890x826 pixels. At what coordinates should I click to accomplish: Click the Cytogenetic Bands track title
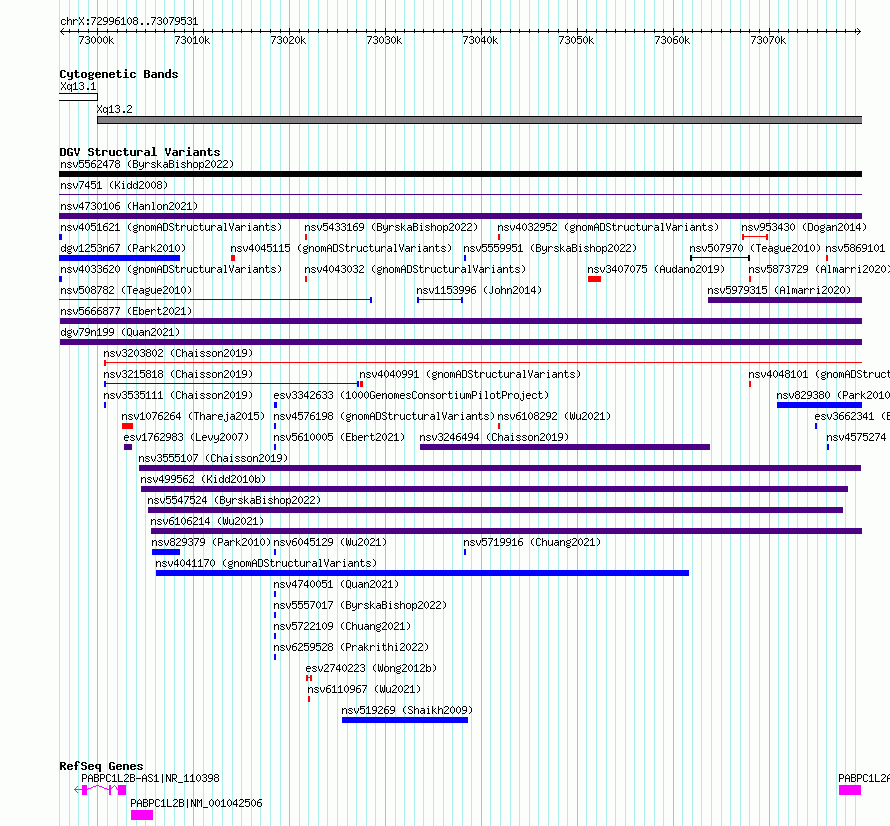pos(119,74)
